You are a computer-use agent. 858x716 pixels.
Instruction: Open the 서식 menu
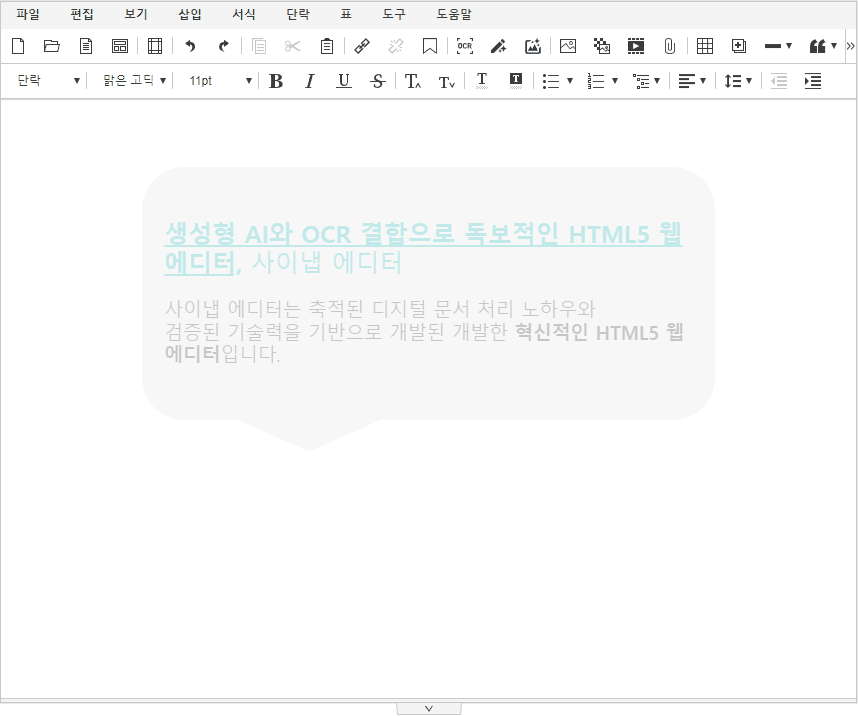[243, 15]
